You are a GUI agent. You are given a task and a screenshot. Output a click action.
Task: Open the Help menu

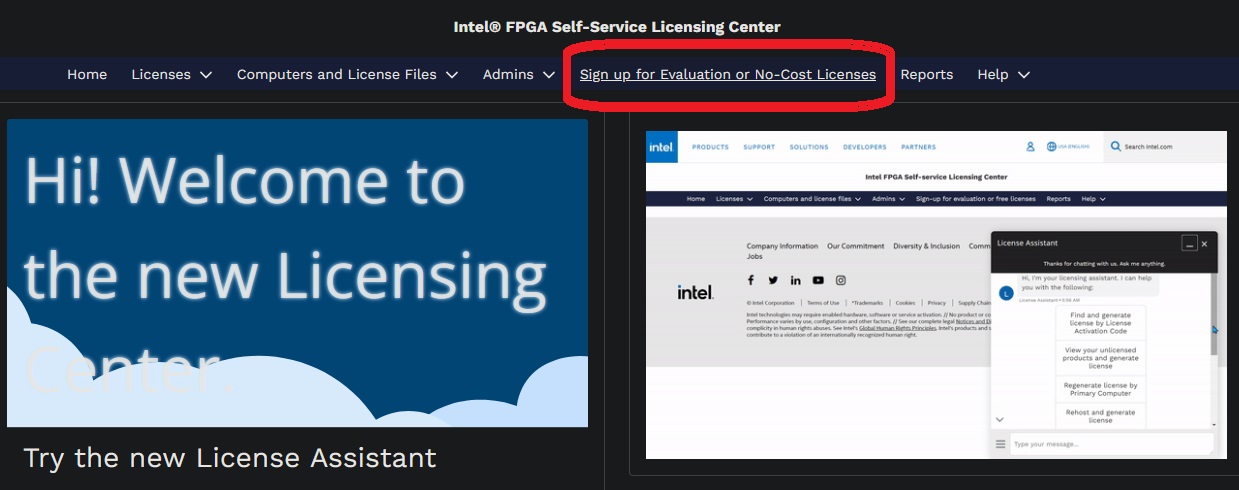(993, 74)
